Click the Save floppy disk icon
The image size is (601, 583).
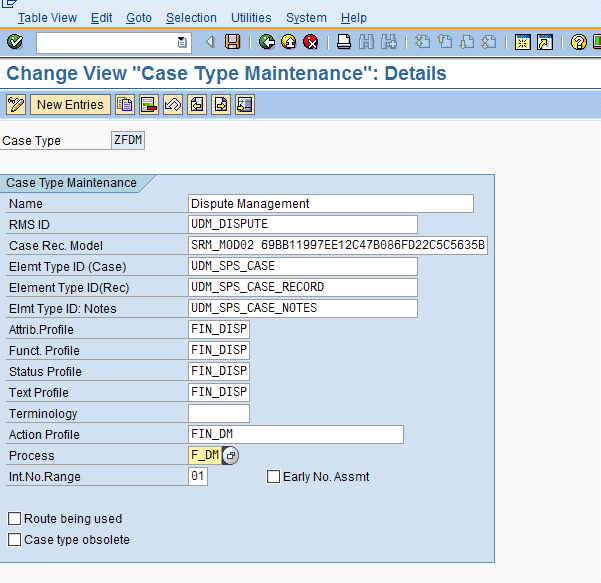pyautogui.click(x=232, y=42)
